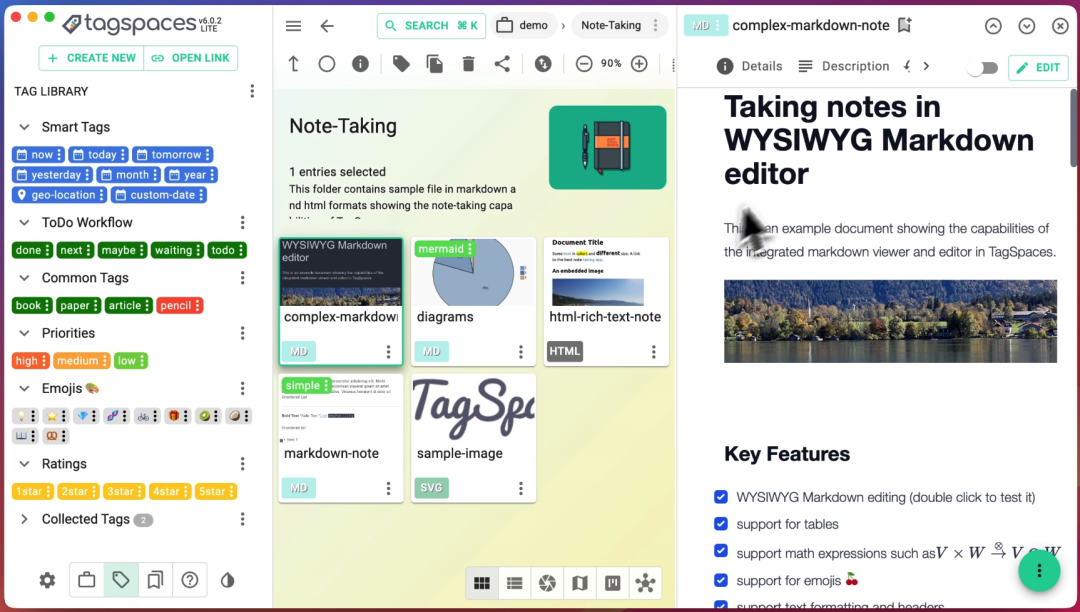Open the kanban perspective view
The image size is (1080, 612).
pos(612,583)
